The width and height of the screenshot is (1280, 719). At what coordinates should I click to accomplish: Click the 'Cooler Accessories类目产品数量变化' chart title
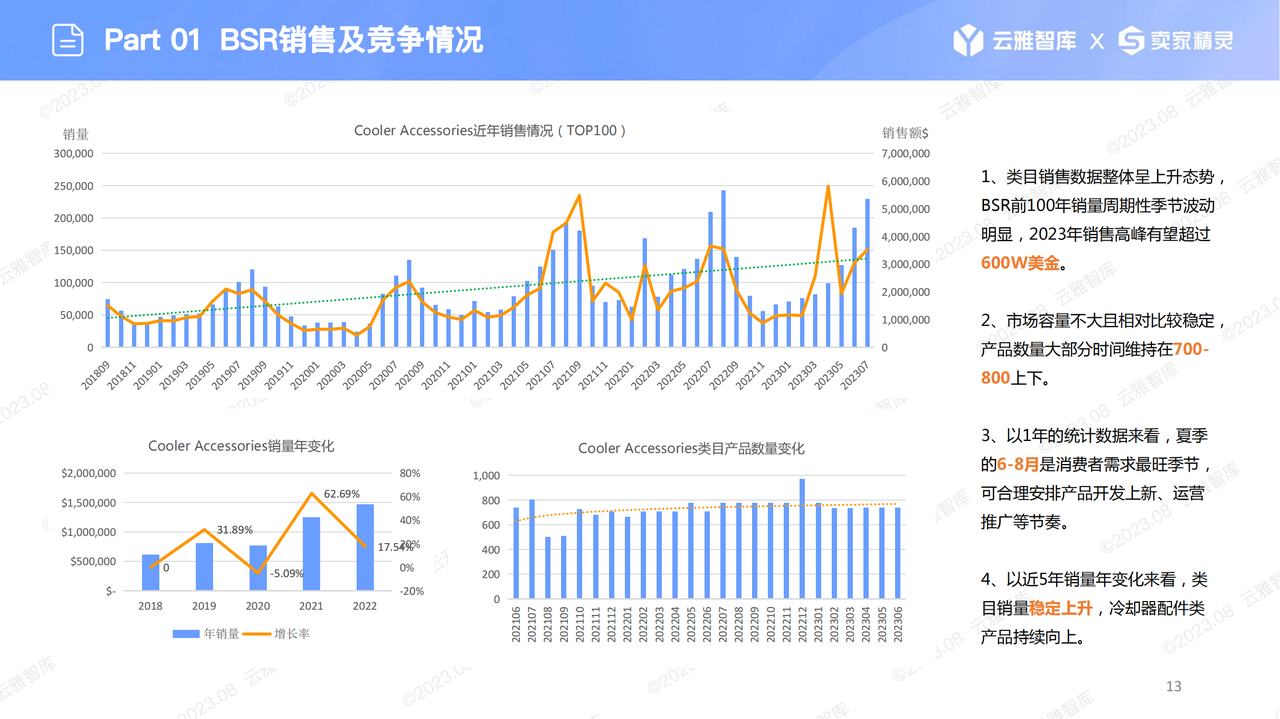click(691, 449)
